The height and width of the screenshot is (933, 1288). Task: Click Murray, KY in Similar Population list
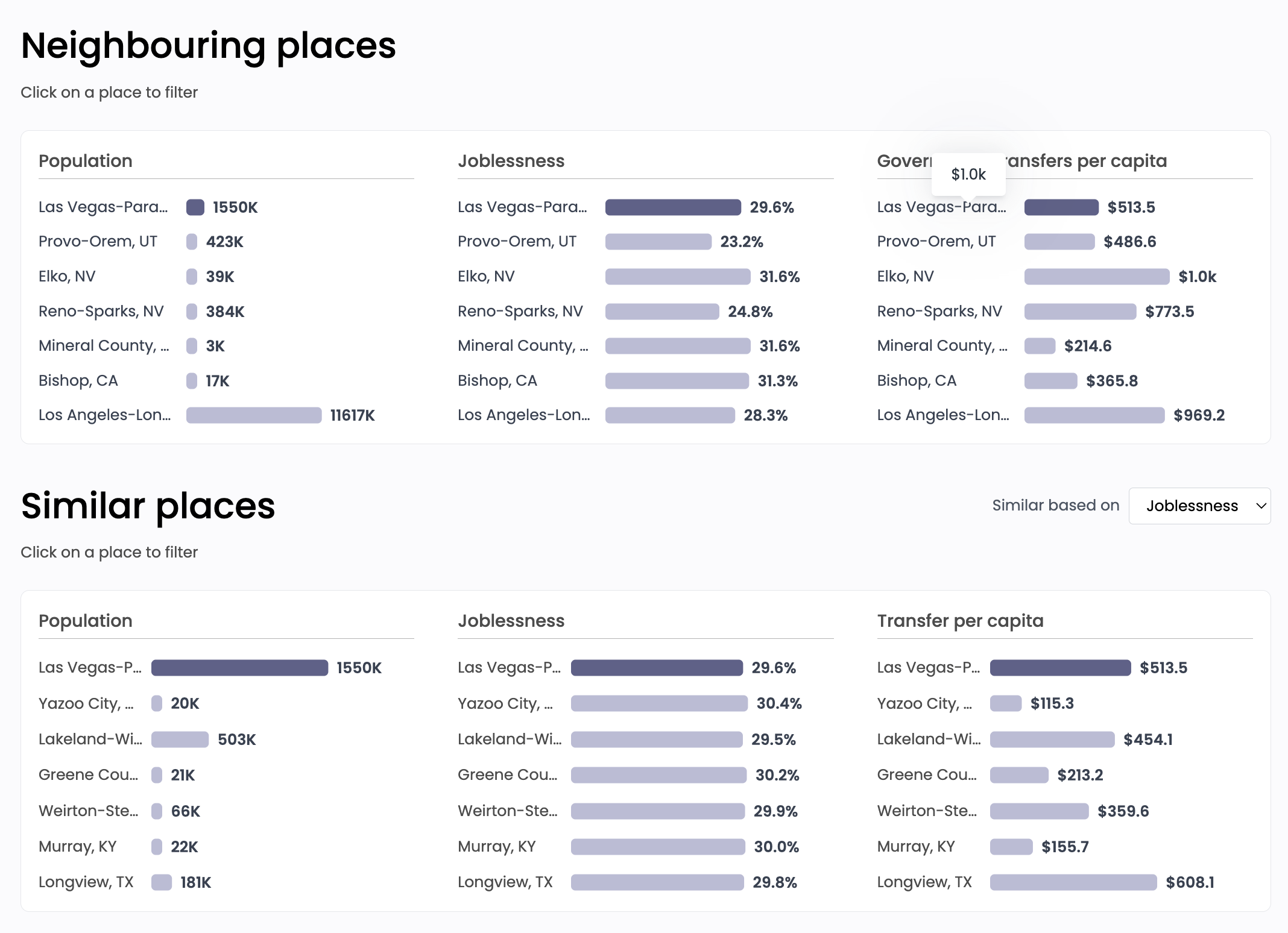click(x=78, y=847)
